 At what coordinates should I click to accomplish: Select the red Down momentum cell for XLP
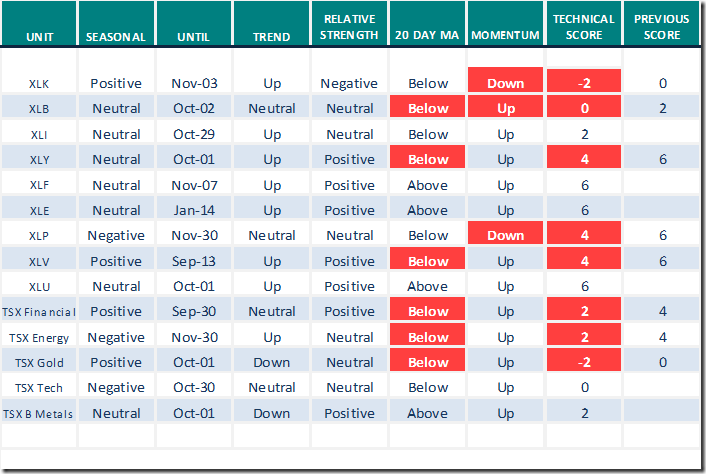506,235
